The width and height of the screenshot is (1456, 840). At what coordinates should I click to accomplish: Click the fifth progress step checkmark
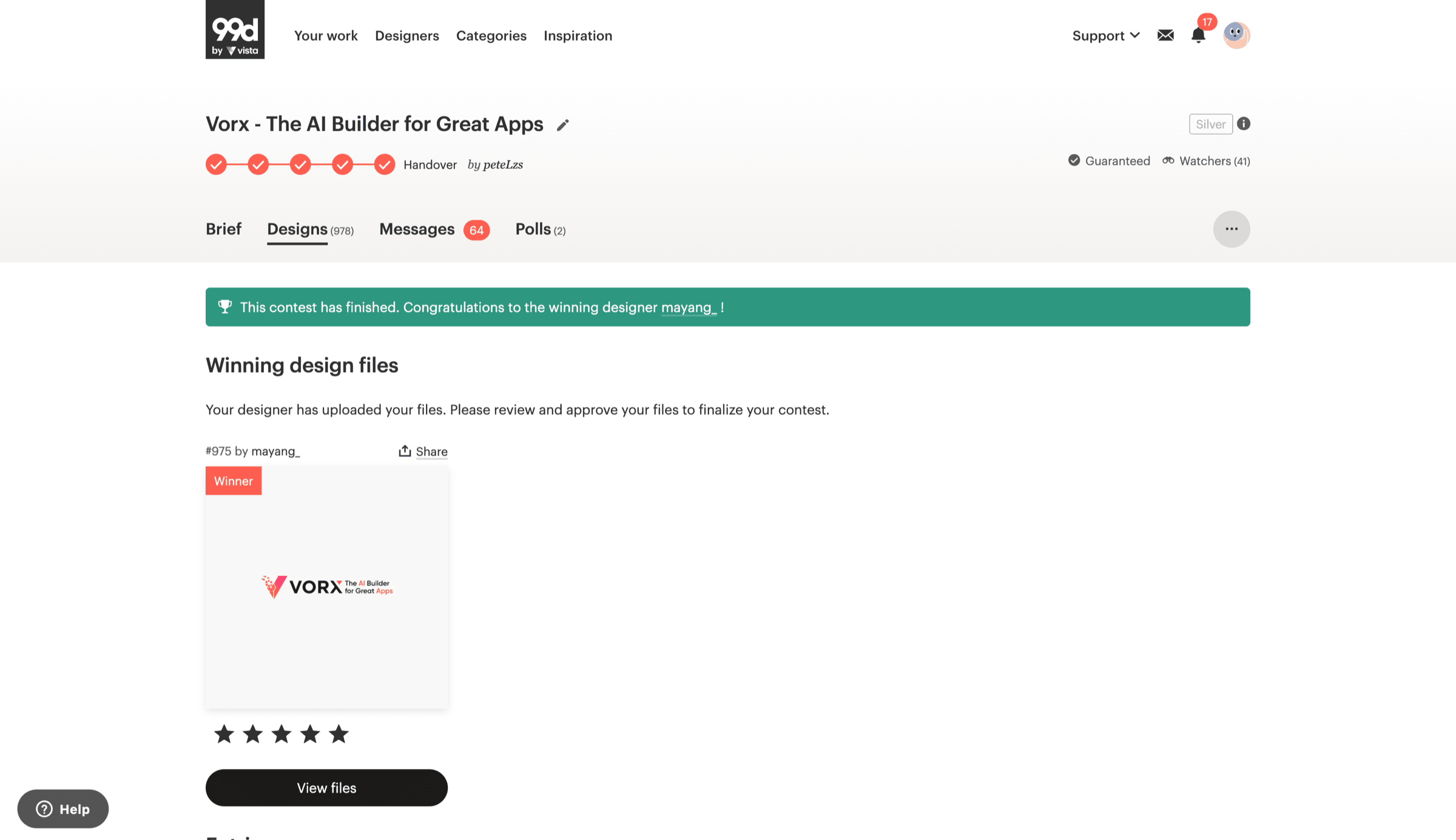tap(385, 164)
